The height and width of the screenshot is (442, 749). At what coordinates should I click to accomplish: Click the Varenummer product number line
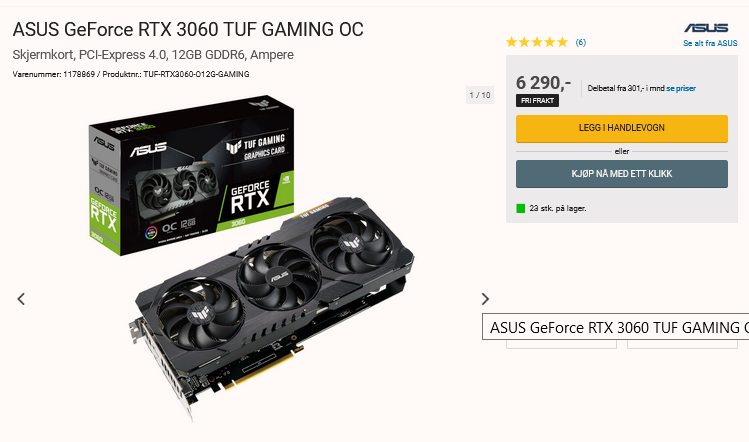click(x=131, y=74)
